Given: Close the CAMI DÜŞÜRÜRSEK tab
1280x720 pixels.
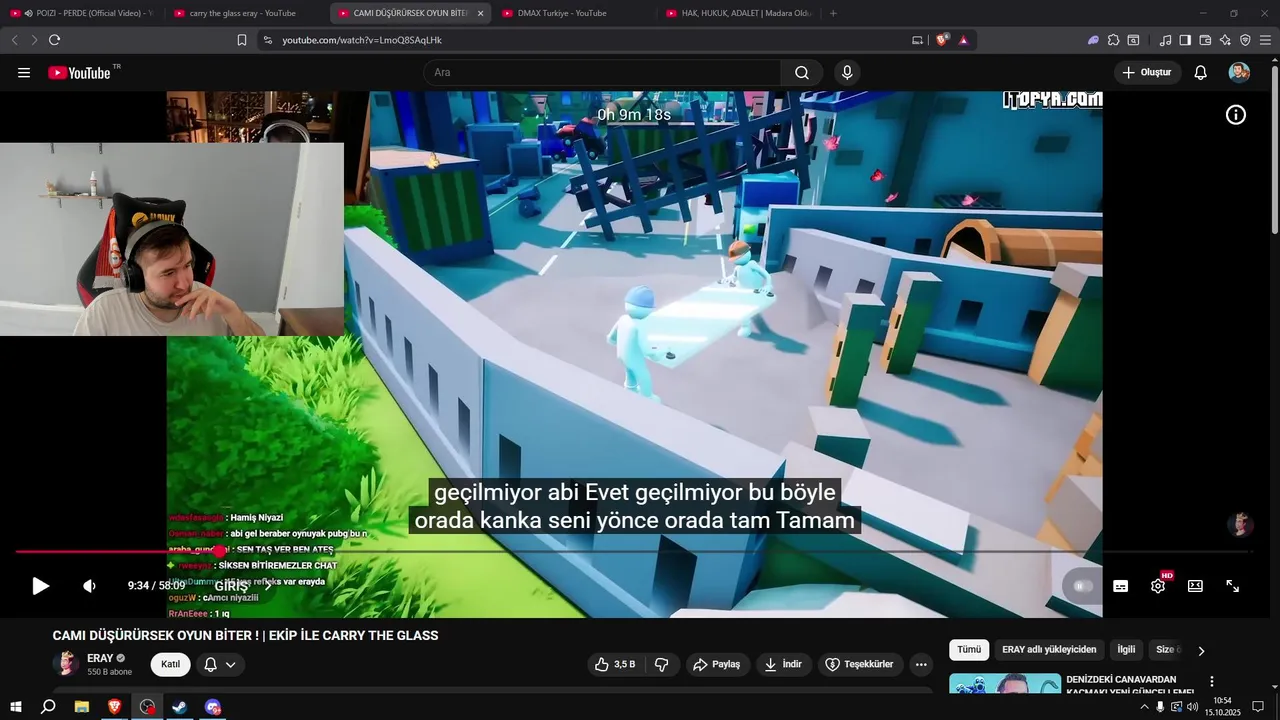Looking at the screenshot, I should [x=480, y=13].
